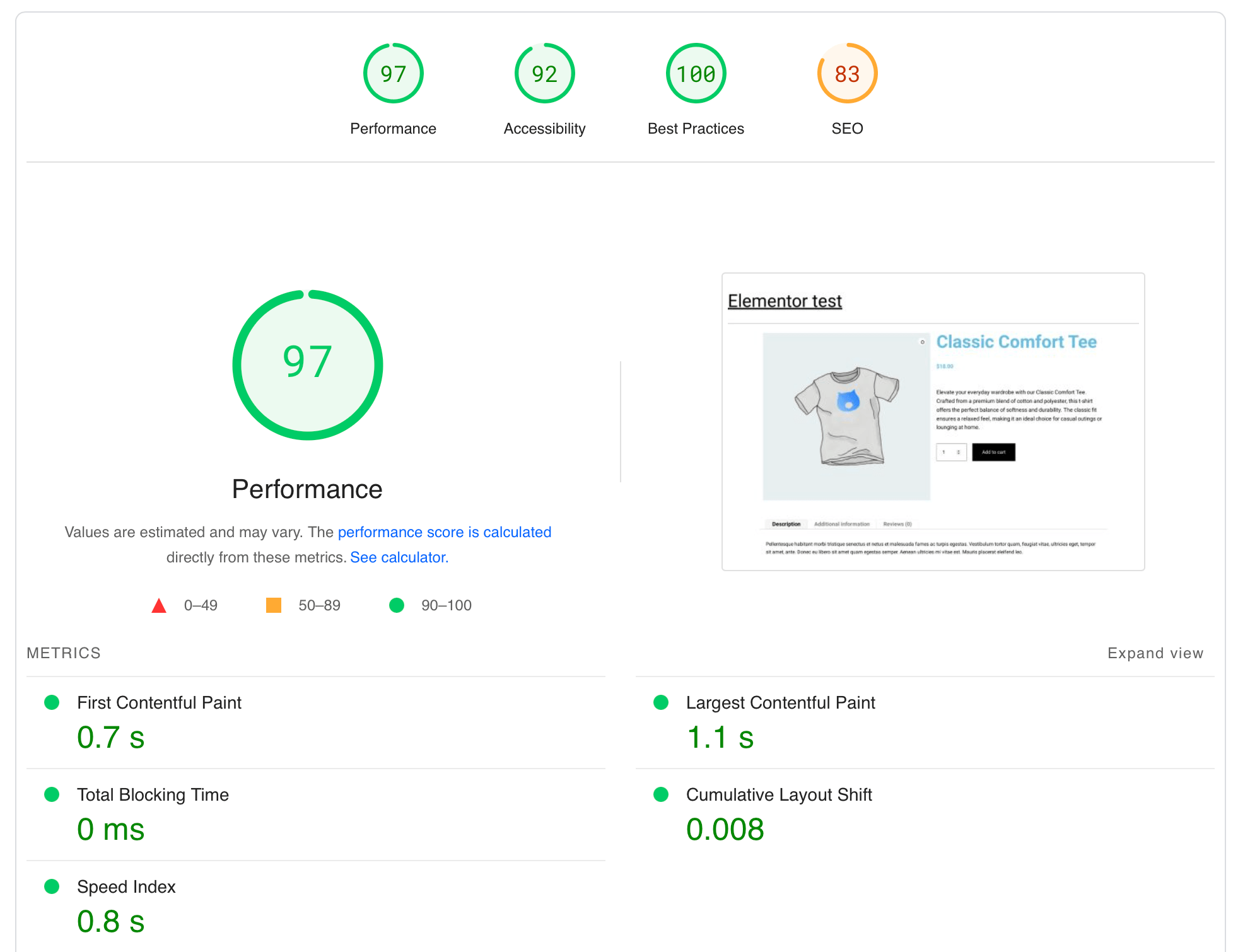The image size is (1250, 952).
Task: Jump to the SEO category label
Action: [847, 129]
